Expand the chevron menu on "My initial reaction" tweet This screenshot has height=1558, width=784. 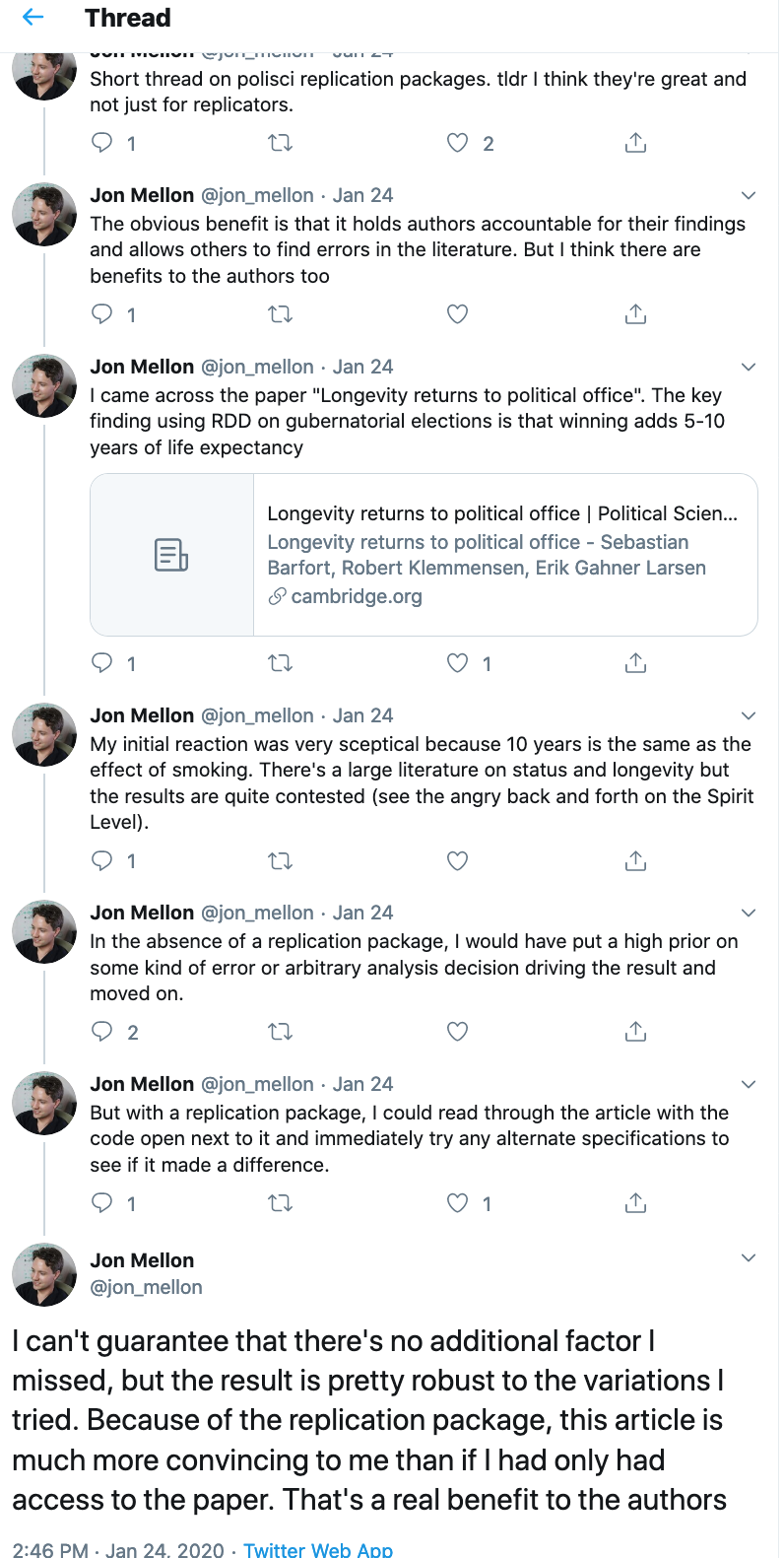(x=749, y=715)
